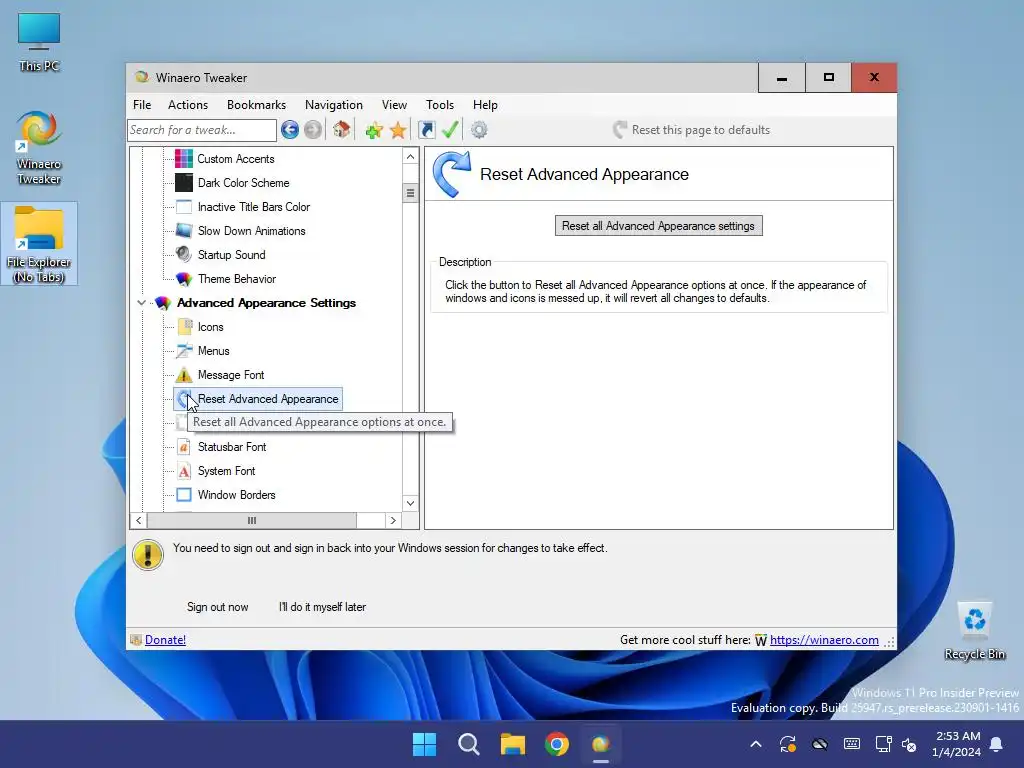Click the Message Font warning icon
The height and width of the screenshot is (768, 1024).
tap(184, 375)
